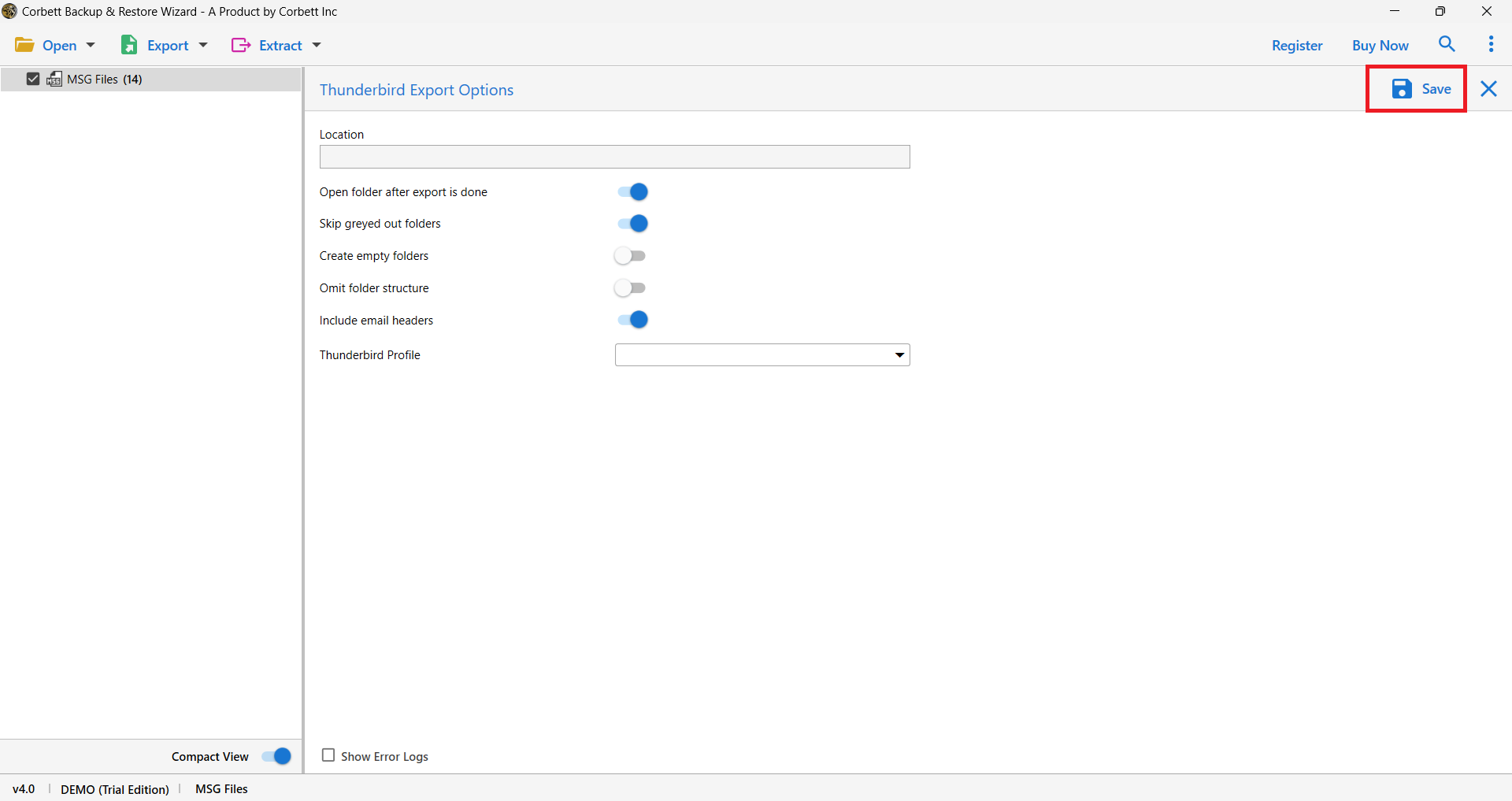Image resolution: width=1512 pixels, height=801 pixels.
Task: Click the Save text label
Action: pos(1436,89)
